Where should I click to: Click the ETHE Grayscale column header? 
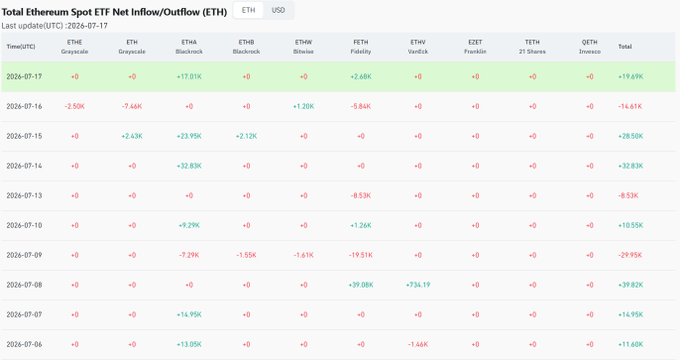[75, 47]
